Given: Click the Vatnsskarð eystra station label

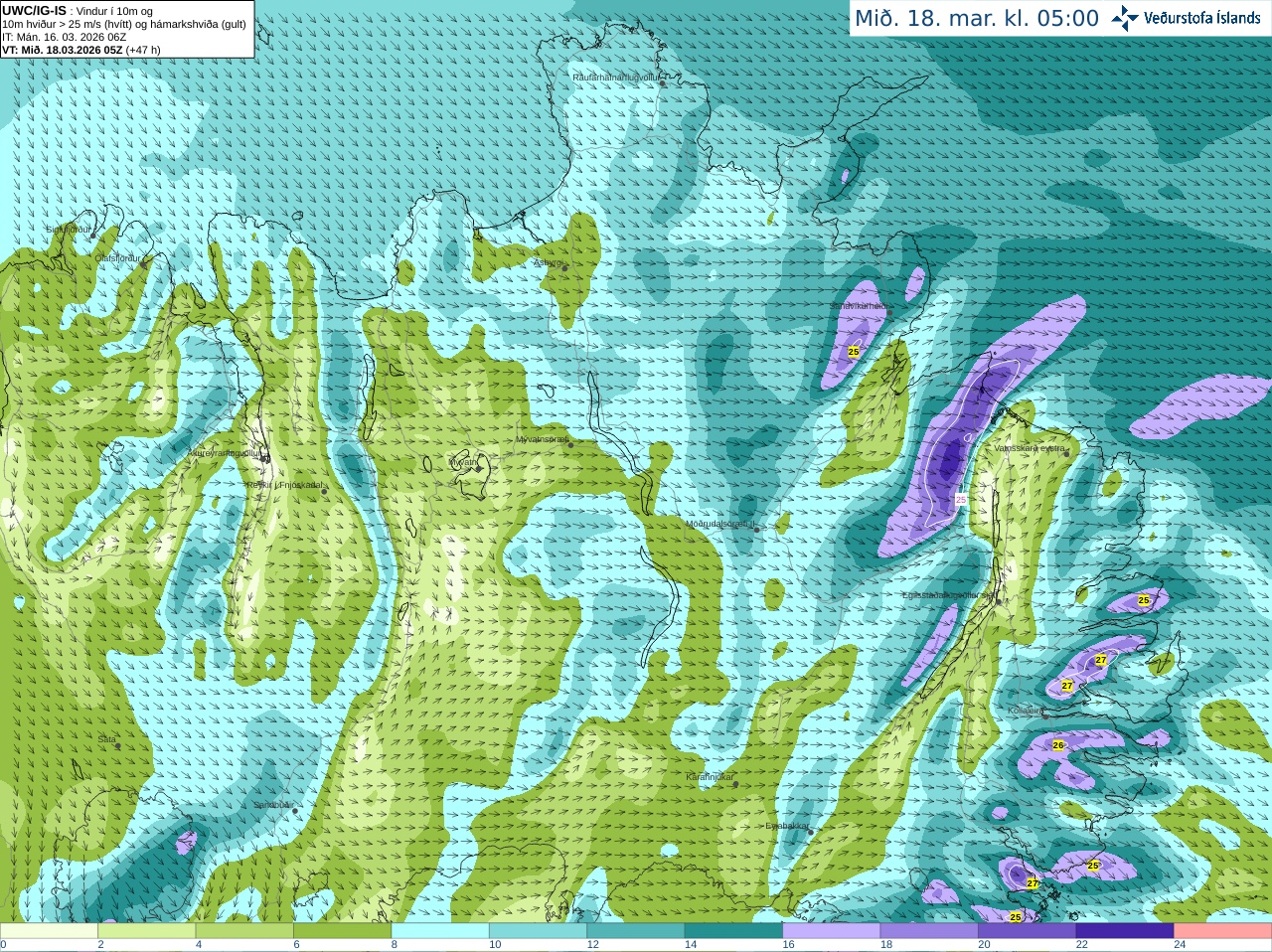Looking at the screenshot, I should click(1031, 448).
